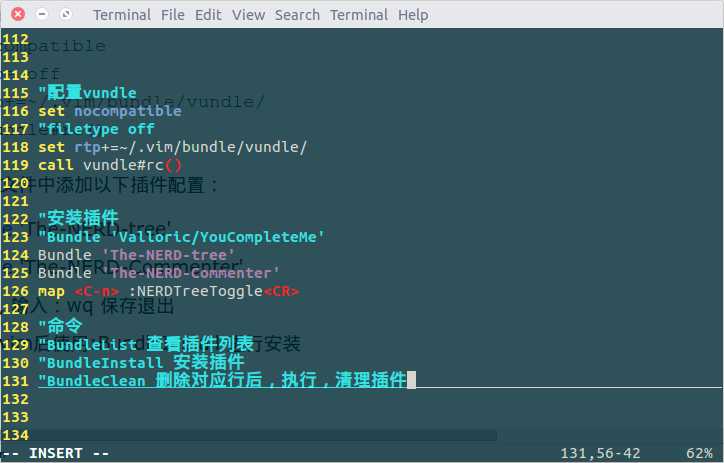Minimize the terminal window
724x463 pixels.
[x=42, y=14]
